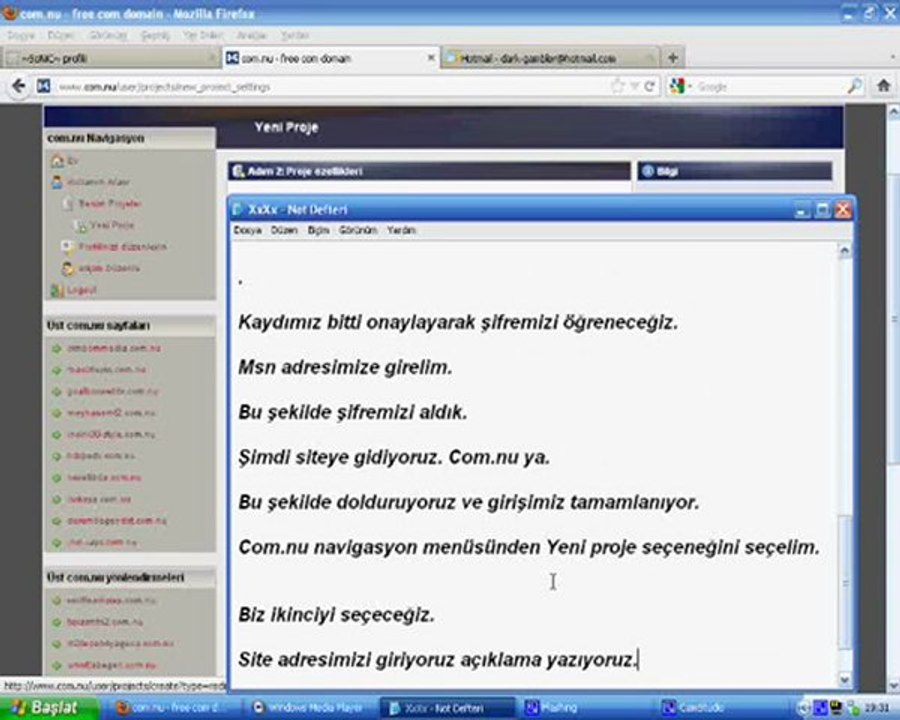Place cursor after 'açıklama yazıyoruz.' text
Image resolution: width=900 pixels, height=720 pixels.
tap(638, 660)
